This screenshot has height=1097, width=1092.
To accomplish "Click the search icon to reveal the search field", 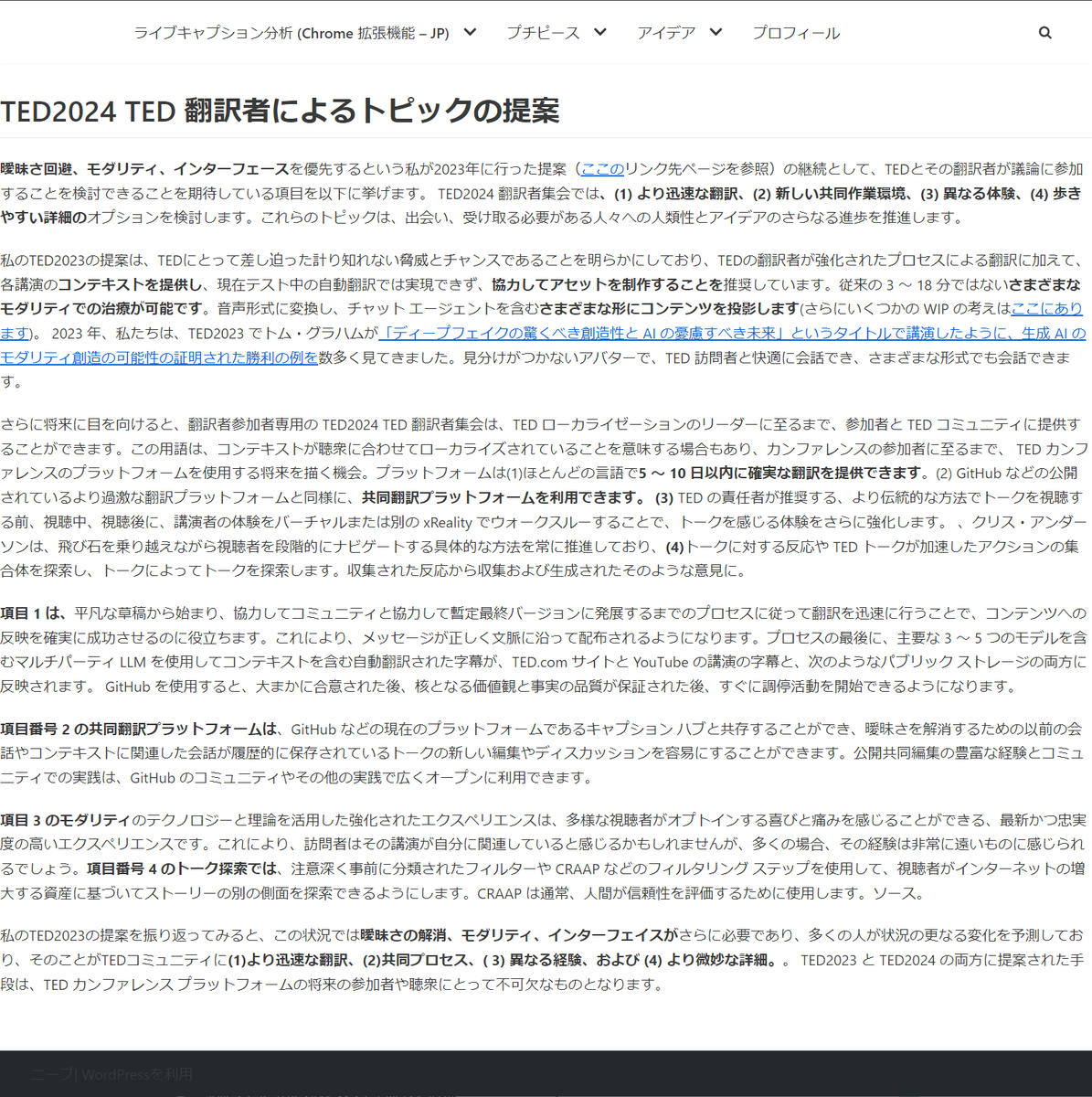I will click(x=1044, y=32).
